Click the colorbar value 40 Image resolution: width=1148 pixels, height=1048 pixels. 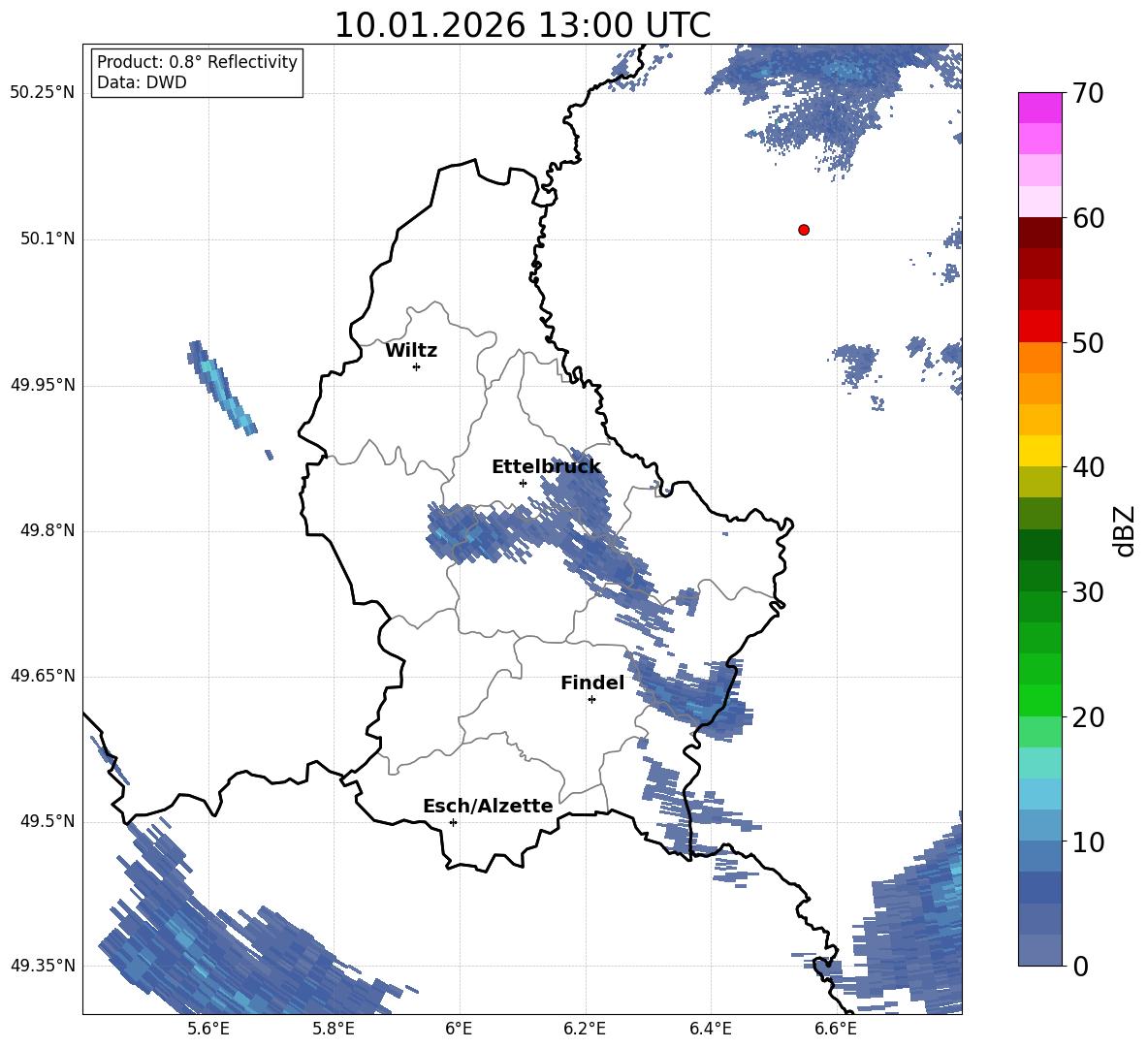click(x=1088, y=467)
